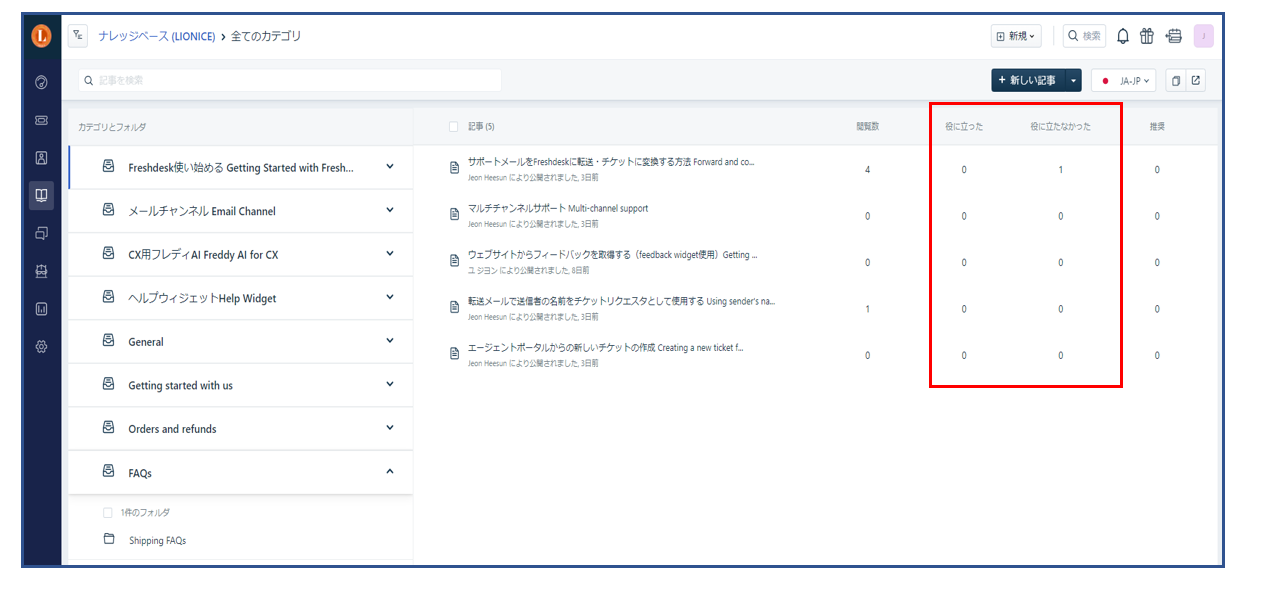
Task: Click the General category drawer icon
Action: tap(108, 340)
